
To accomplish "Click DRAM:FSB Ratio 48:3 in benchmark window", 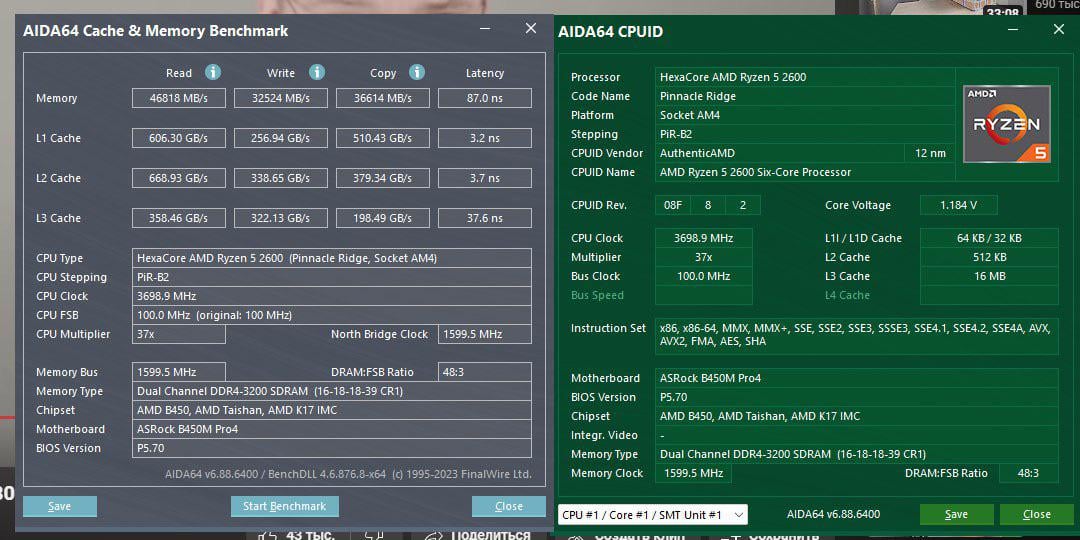I will tap(484, 372).
